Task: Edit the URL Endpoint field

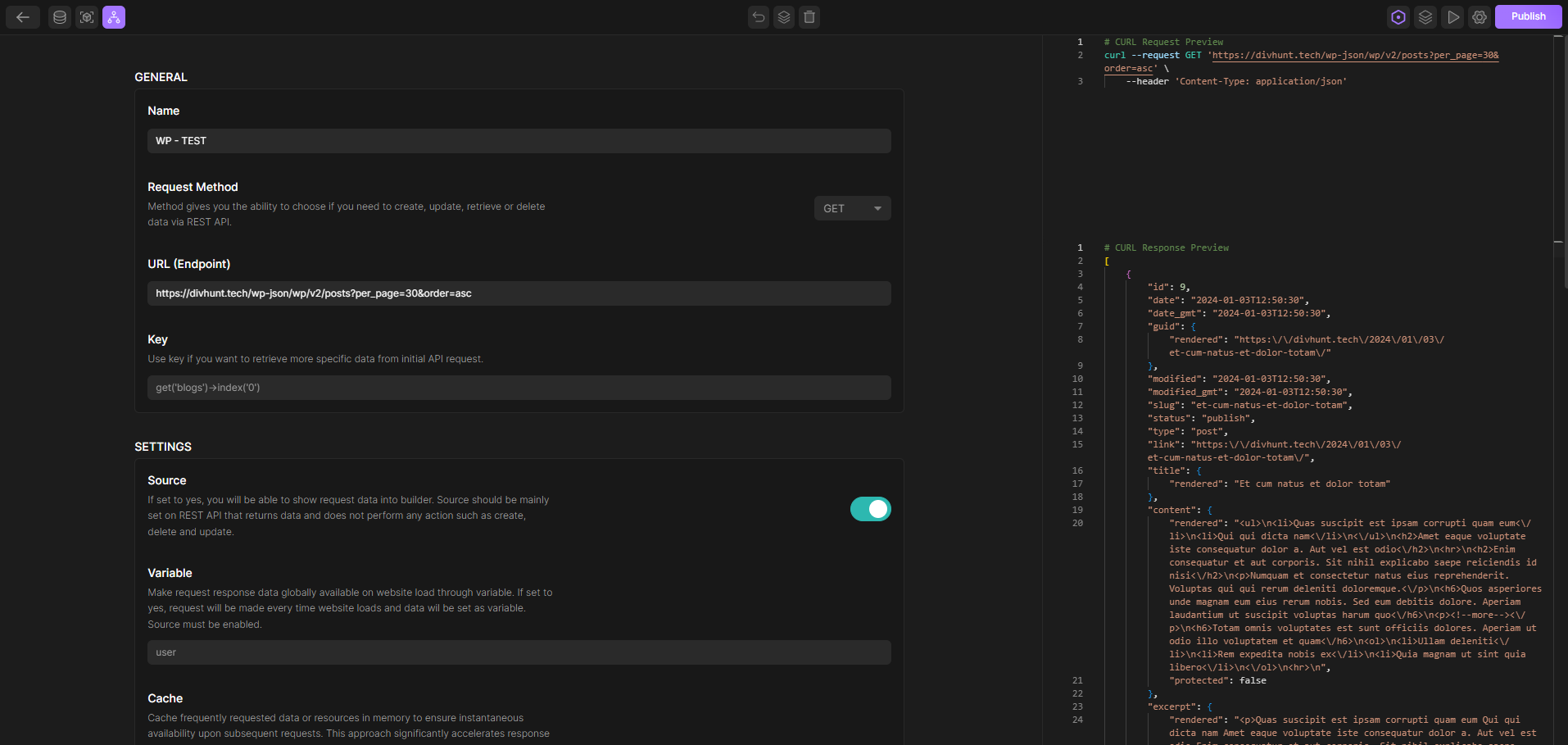Action: [x=519, y=293]
